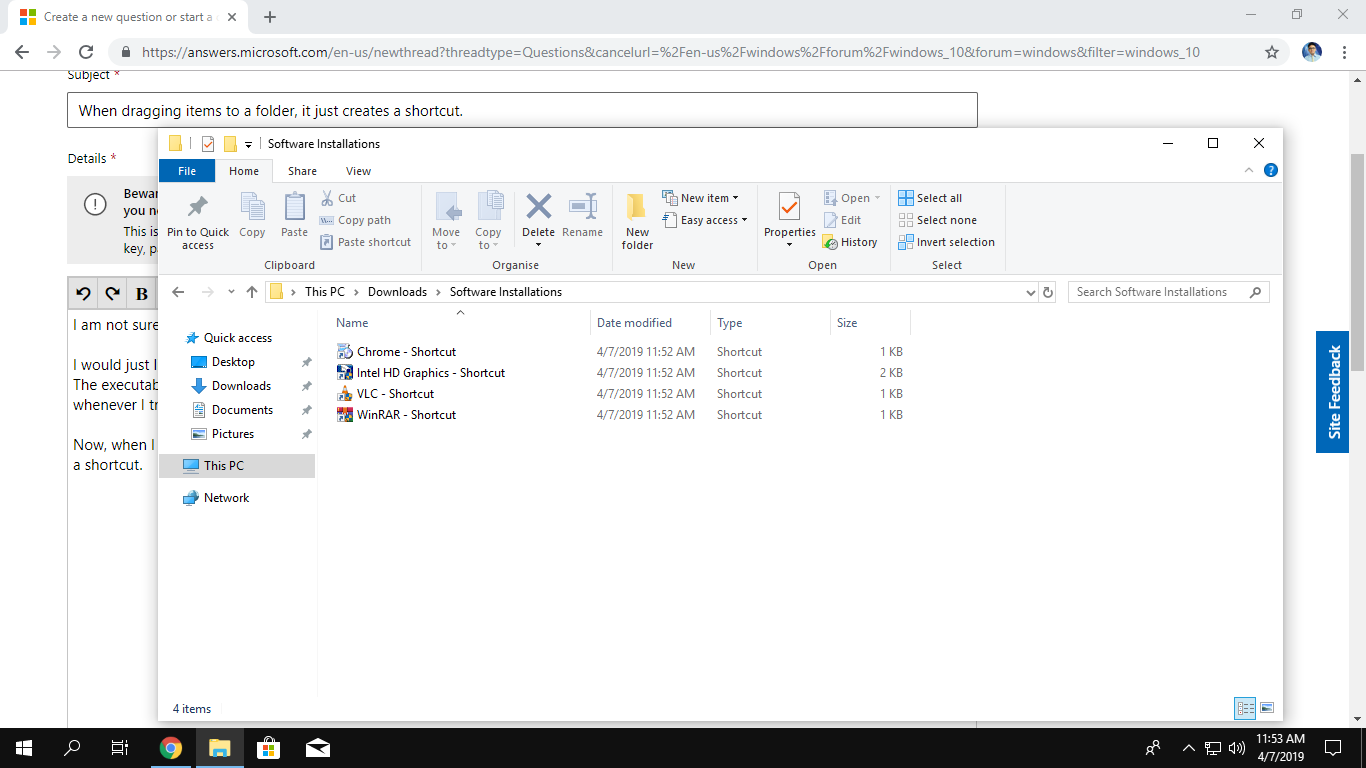Open Microsoft Store from taskbar
Viewport: 1366px width, 768px height.
269,748
